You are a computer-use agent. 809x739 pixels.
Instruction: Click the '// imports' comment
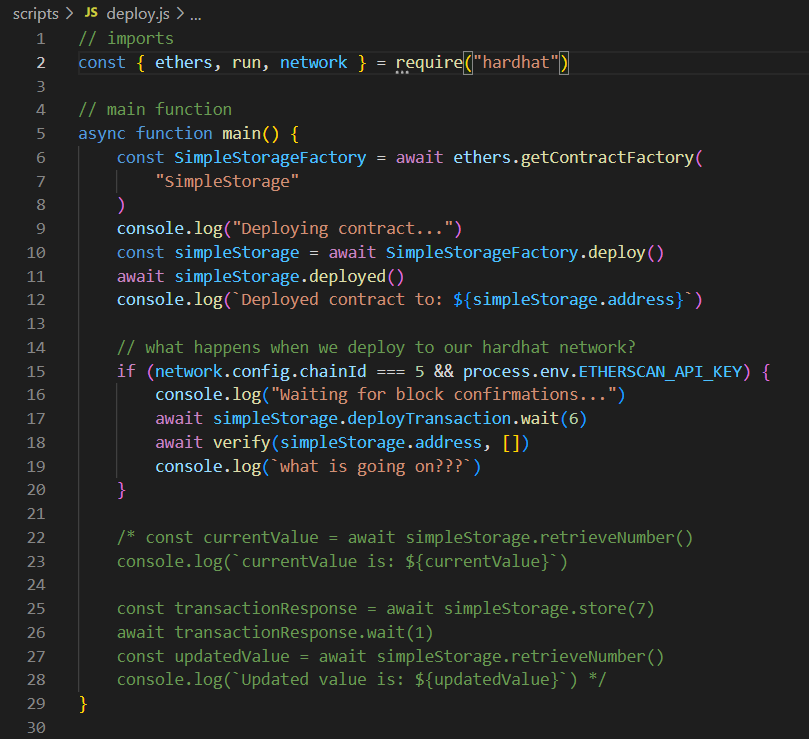(126, 39)
